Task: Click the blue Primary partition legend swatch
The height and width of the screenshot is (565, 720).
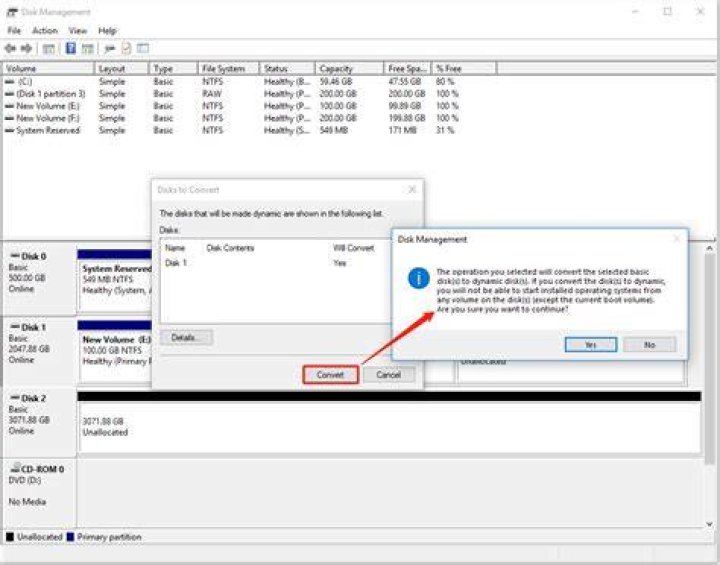Action: point(70,537)
